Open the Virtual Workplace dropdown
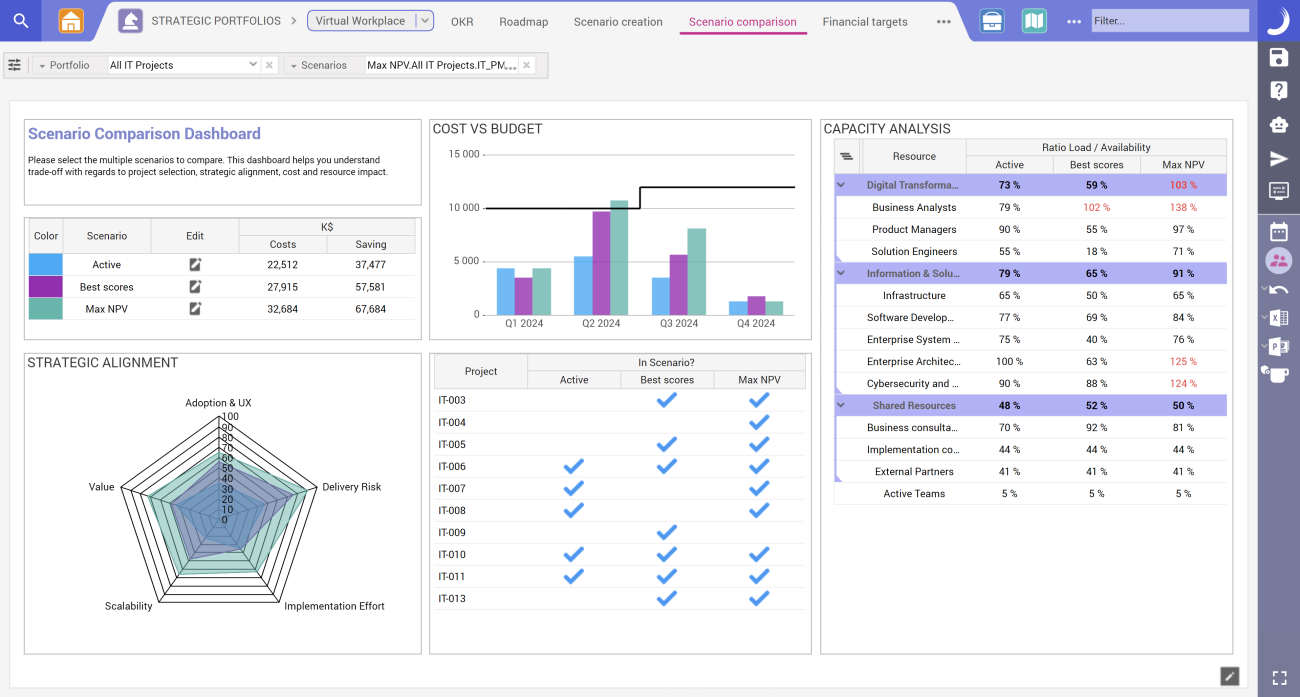Image resolution: width=1300 pixels, height=697 pixels. 424,21
